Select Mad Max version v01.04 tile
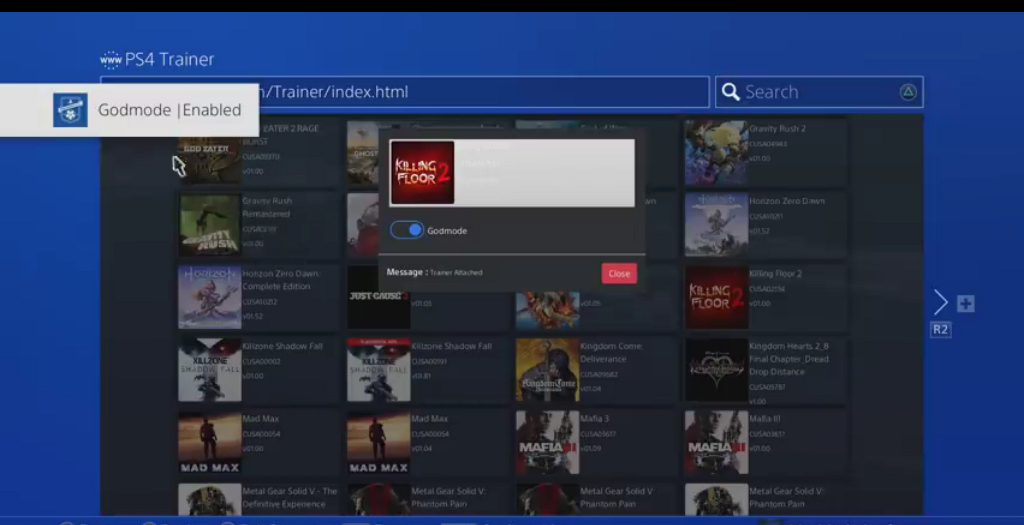Image resolution: width=1024 pixels, height=525 pixels. coord(378,441)
